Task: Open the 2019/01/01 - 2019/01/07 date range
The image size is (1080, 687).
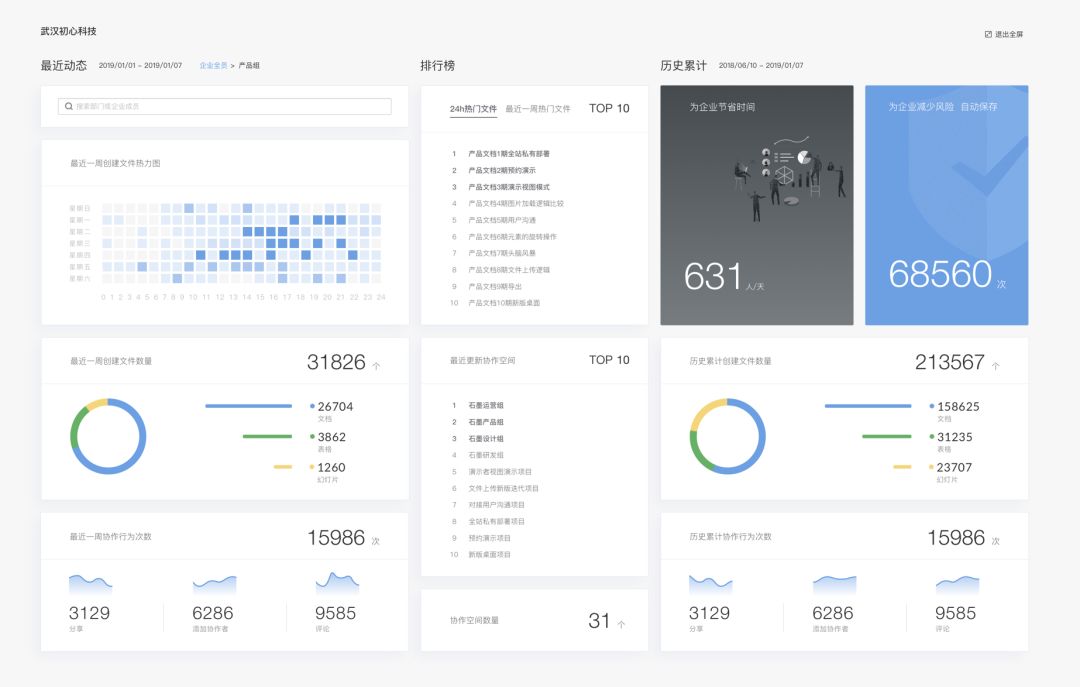Action: 141,65
